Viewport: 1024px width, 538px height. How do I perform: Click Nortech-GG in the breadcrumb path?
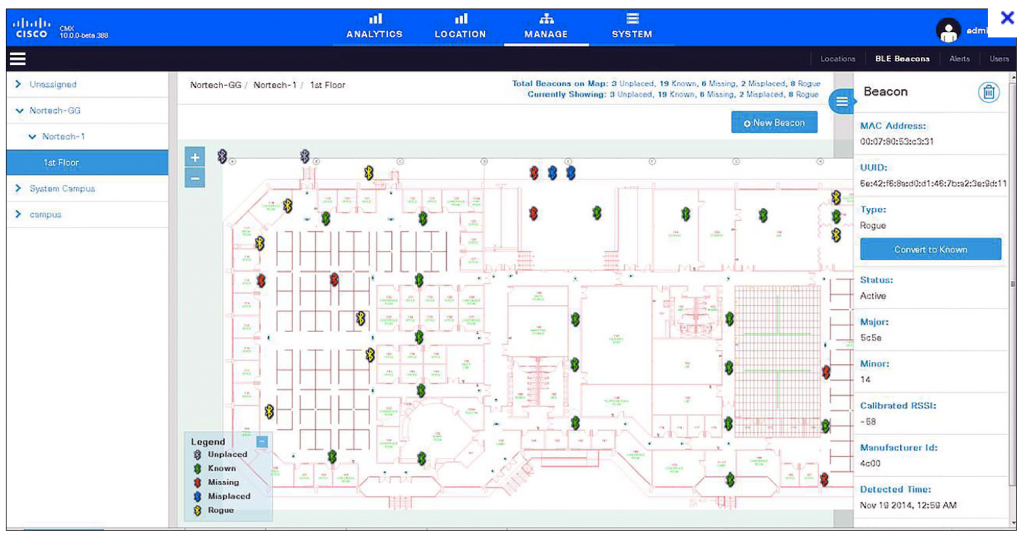pos(215,86)
